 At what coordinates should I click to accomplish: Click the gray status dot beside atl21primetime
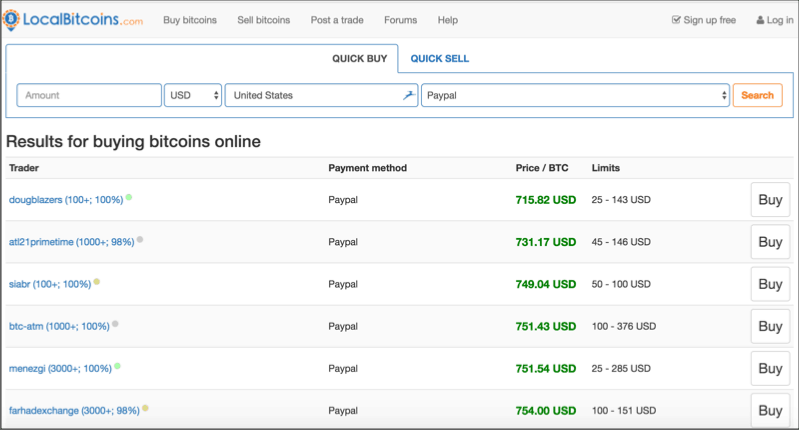tap(140, 239)
